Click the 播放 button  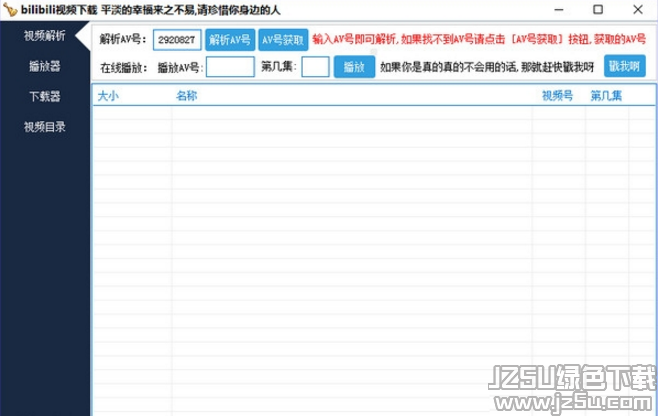click(354, 67)
